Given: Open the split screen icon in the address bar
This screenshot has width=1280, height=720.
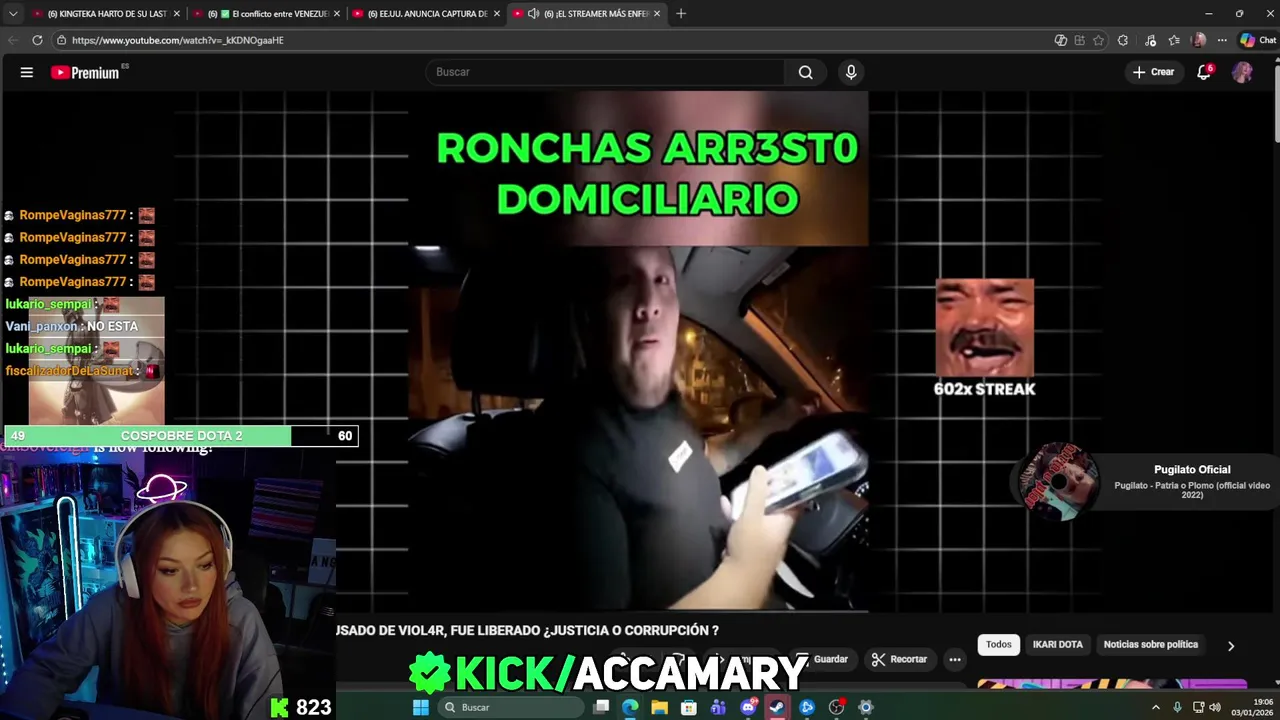Looking at the screenshot, I should (x=1079, y=40).
